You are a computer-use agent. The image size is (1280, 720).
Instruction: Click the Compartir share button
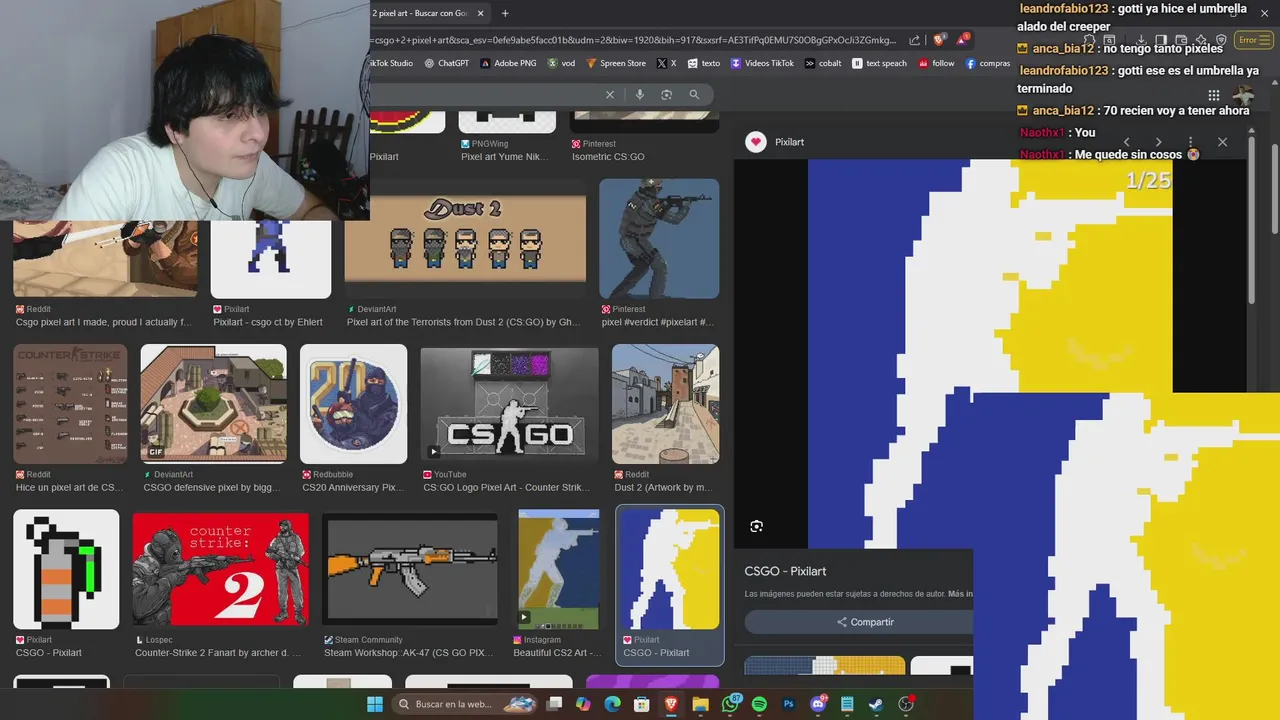coord(866,622)
